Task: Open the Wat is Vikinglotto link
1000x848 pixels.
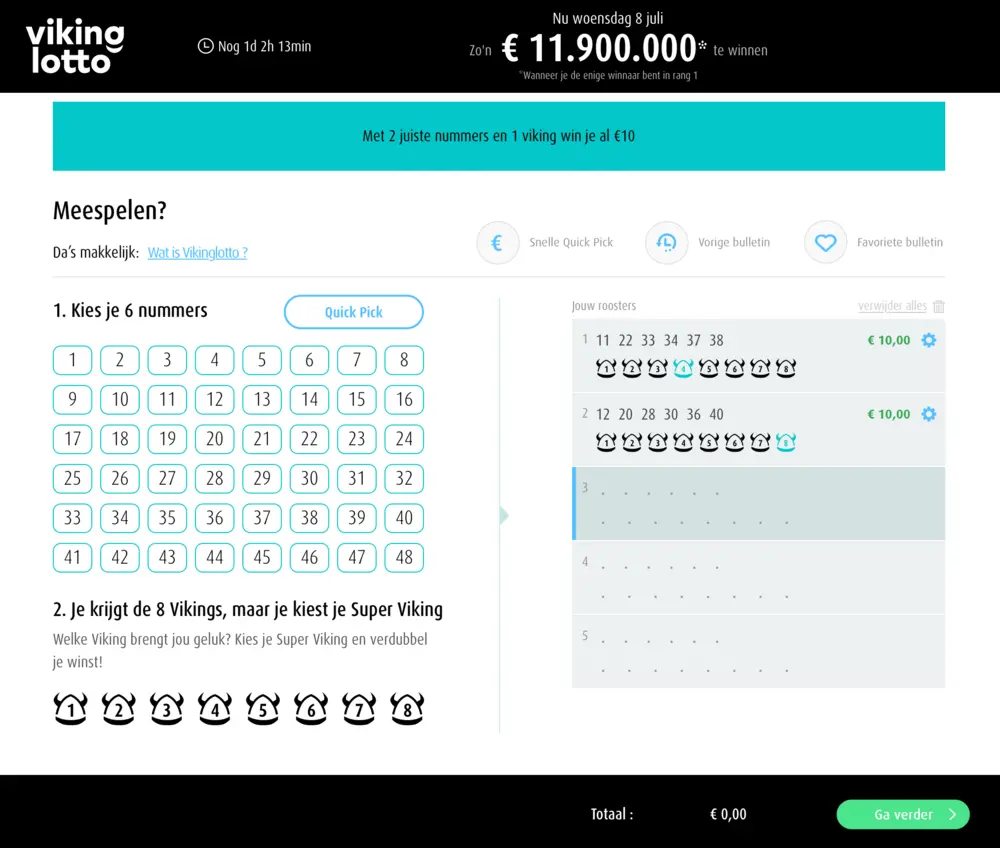Action: click(x=197, y=253)
